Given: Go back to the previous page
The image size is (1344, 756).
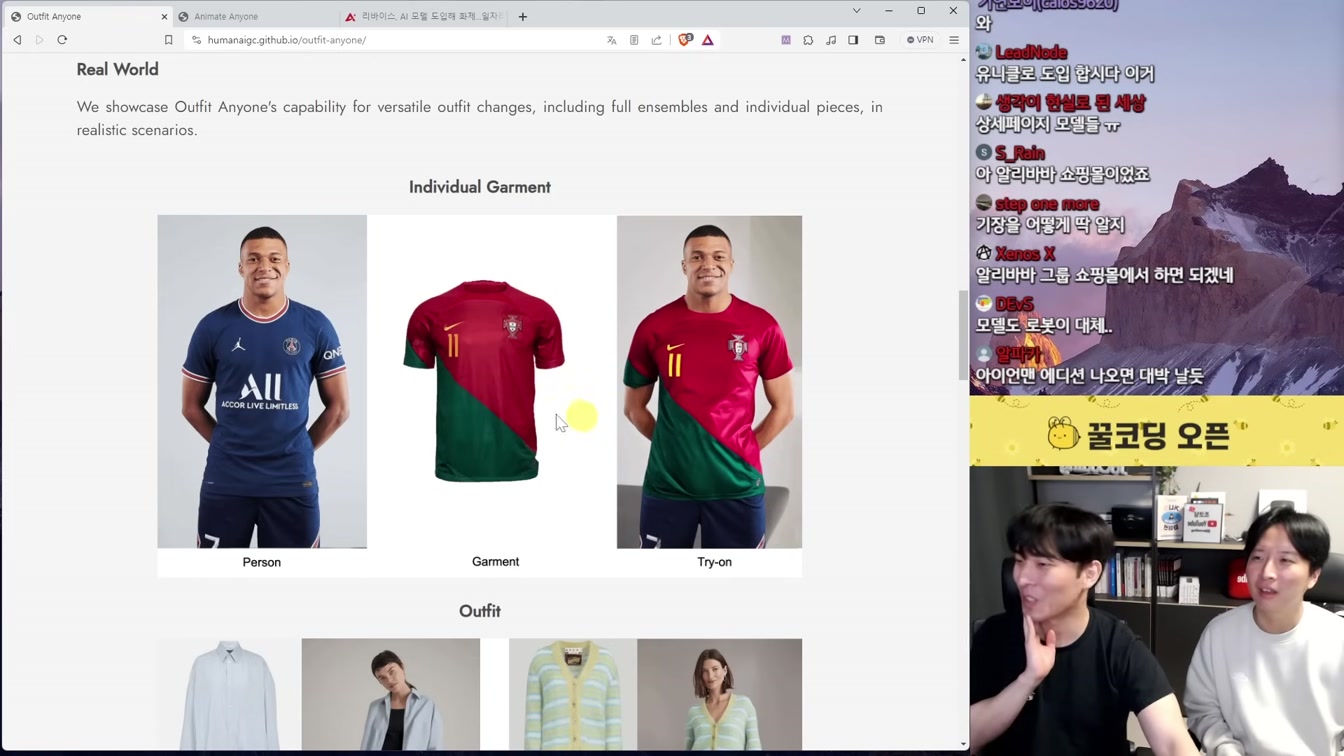Looking at the screenshot, I should [x=17, y=40].
